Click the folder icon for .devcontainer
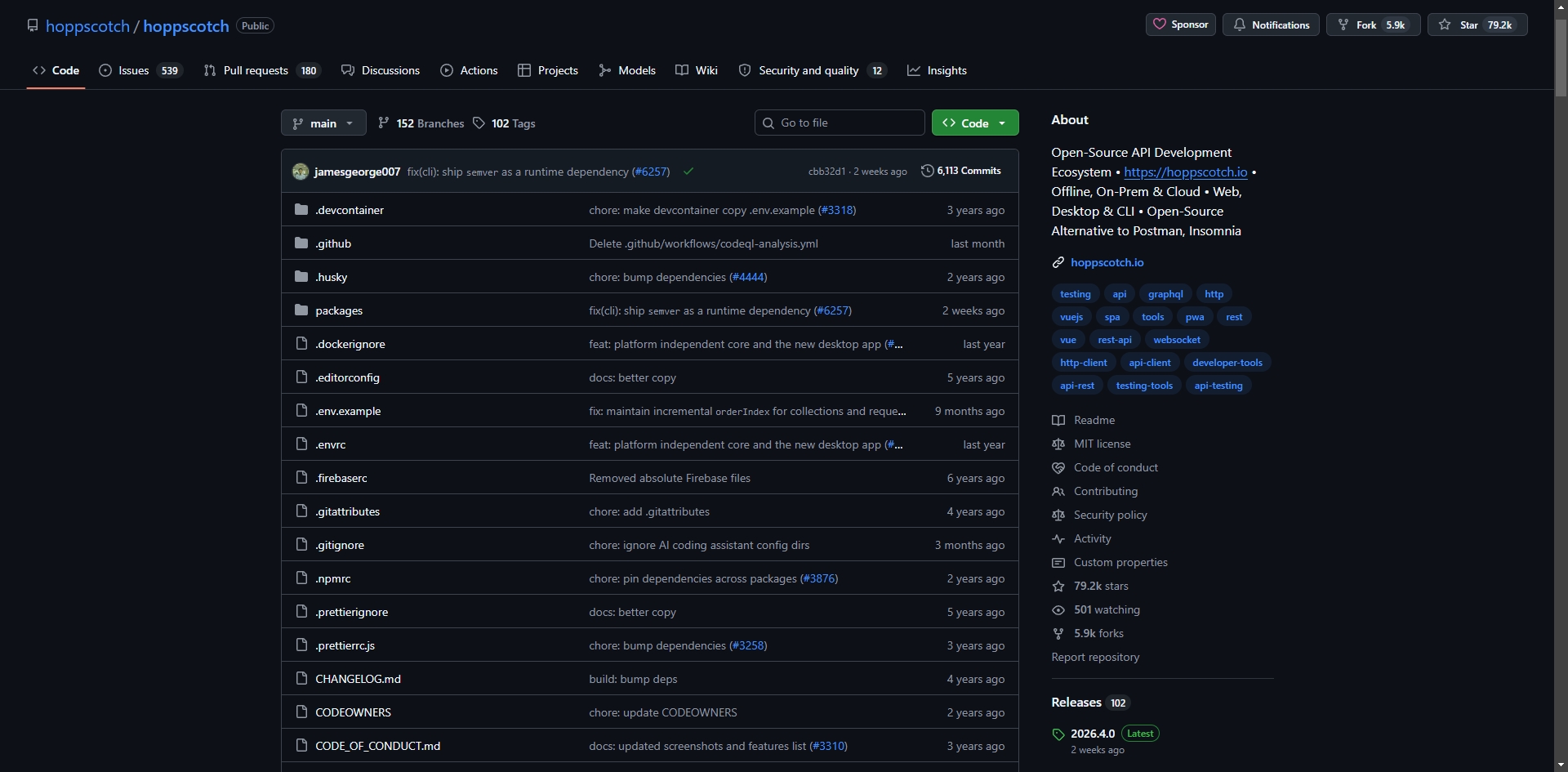Viewport: 1568px width, 772px height. (301, 210)
